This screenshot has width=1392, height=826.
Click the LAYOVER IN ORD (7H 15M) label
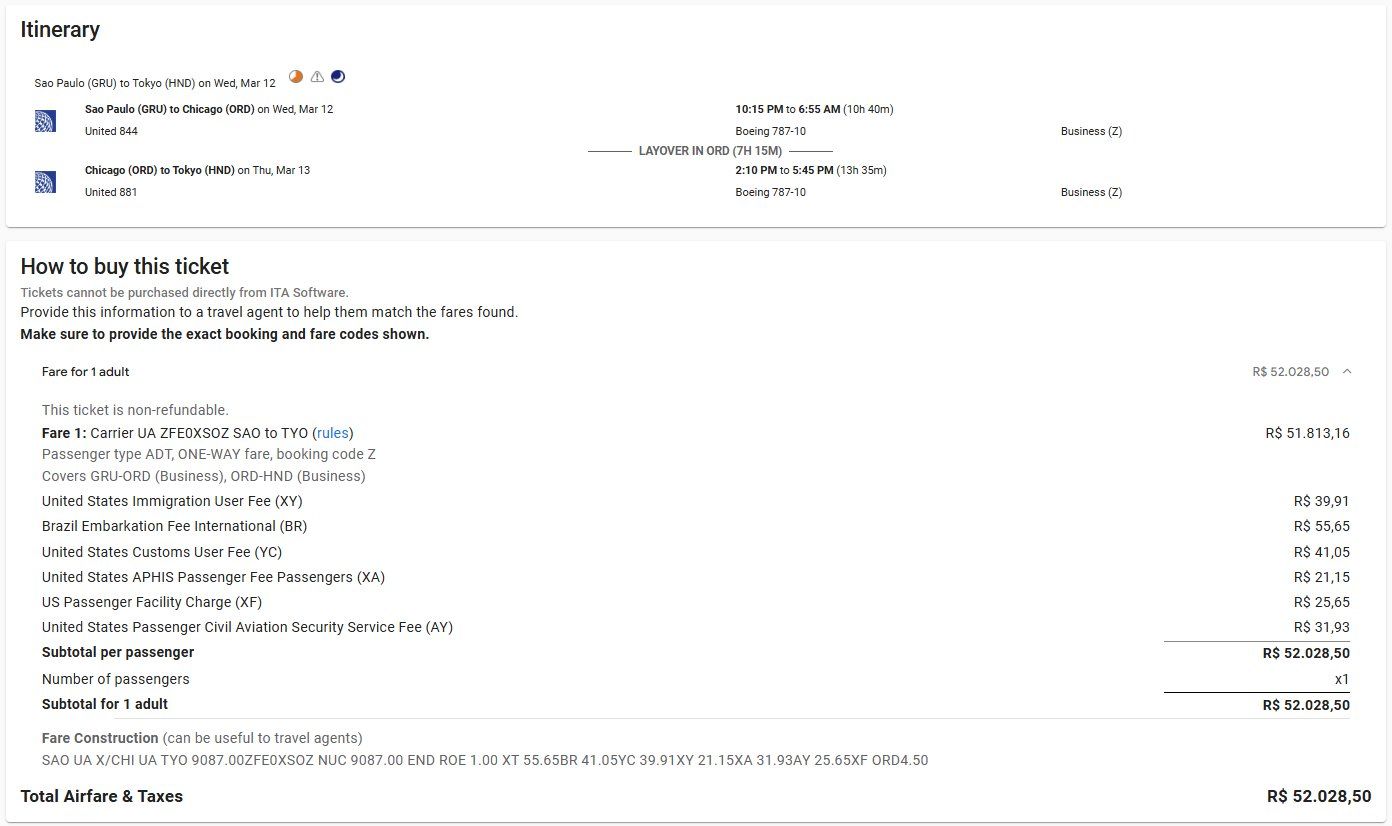(710, 151)
